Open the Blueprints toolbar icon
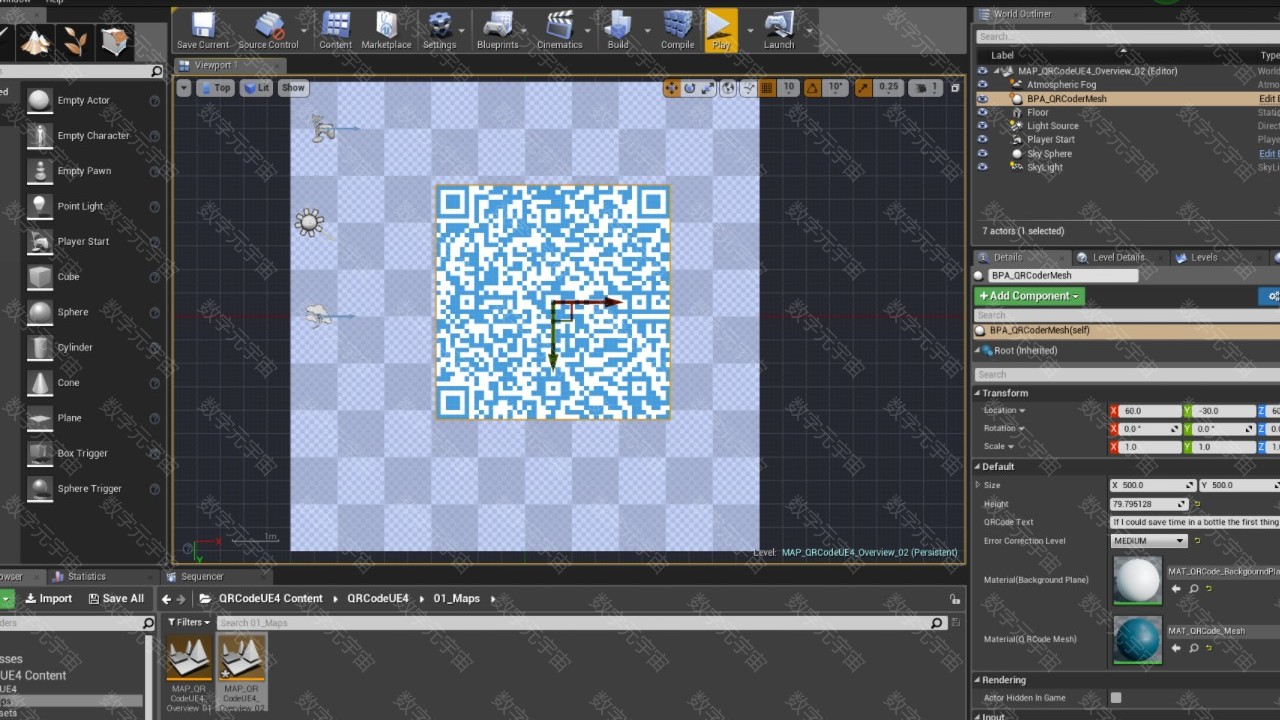This screenshot has width=1280, height=720. point(498,30)
